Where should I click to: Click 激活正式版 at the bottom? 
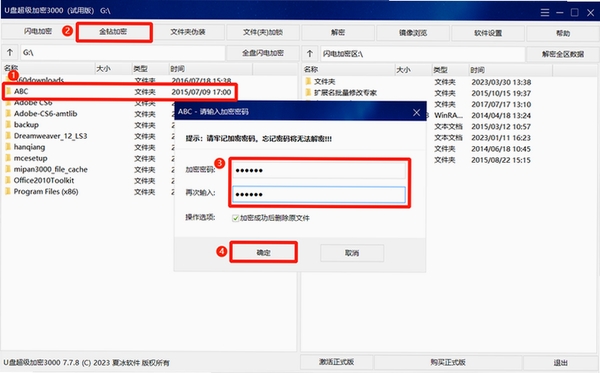[336, 362]
